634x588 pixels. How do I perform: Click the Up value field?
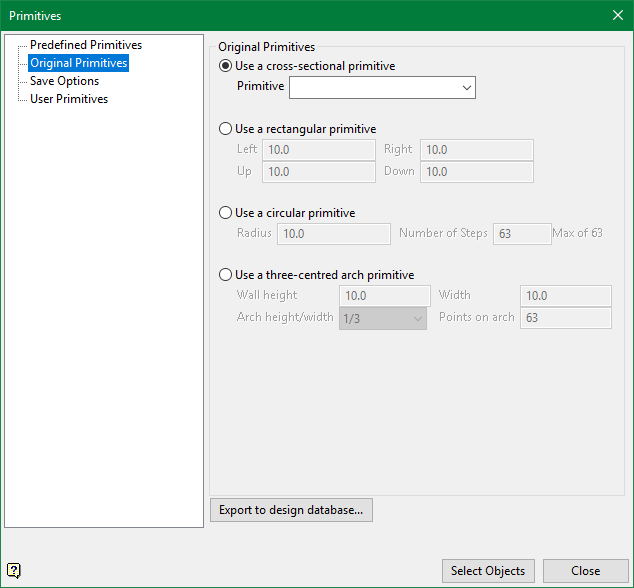click(319, 172)
